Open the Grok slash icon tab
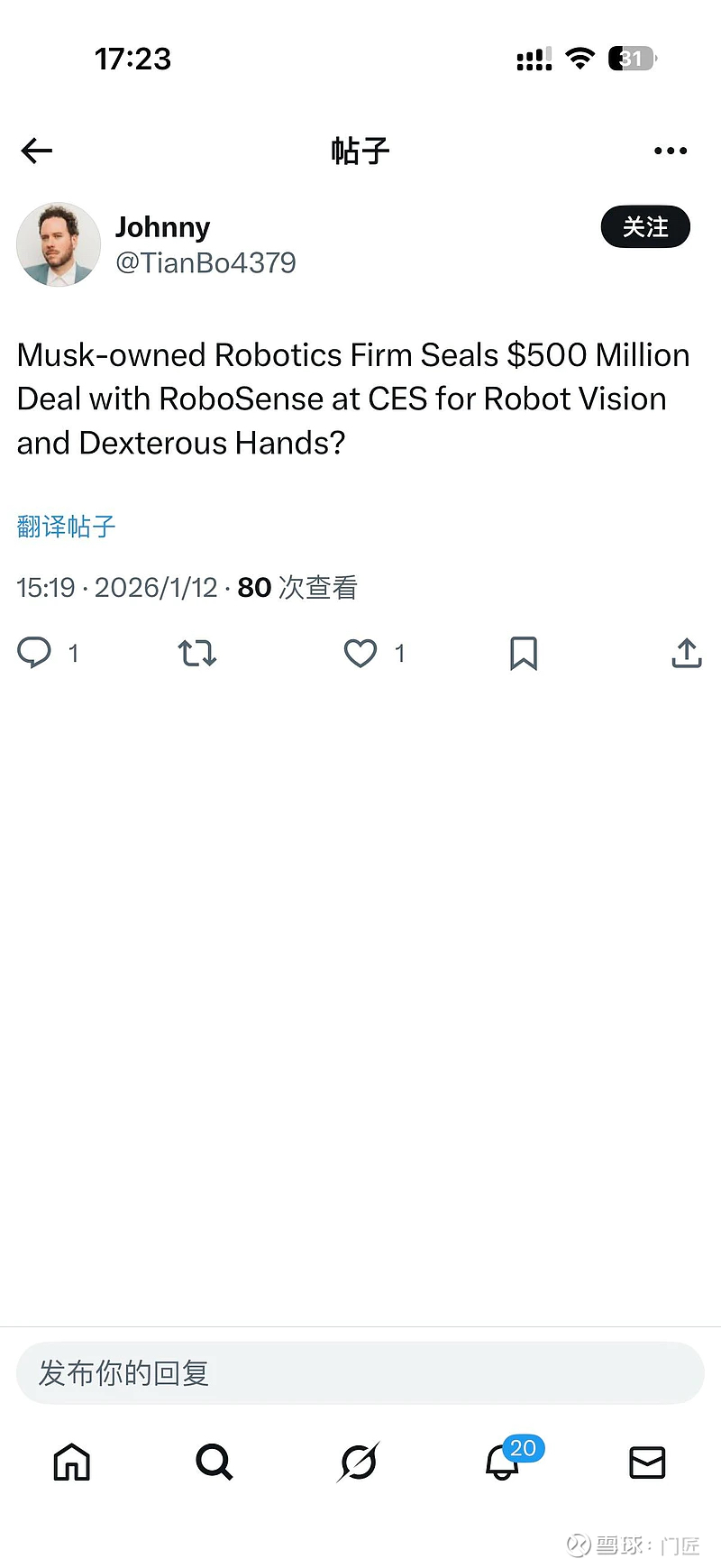The height and width of the screenshot is (1568, 721). coord(359,1463)
